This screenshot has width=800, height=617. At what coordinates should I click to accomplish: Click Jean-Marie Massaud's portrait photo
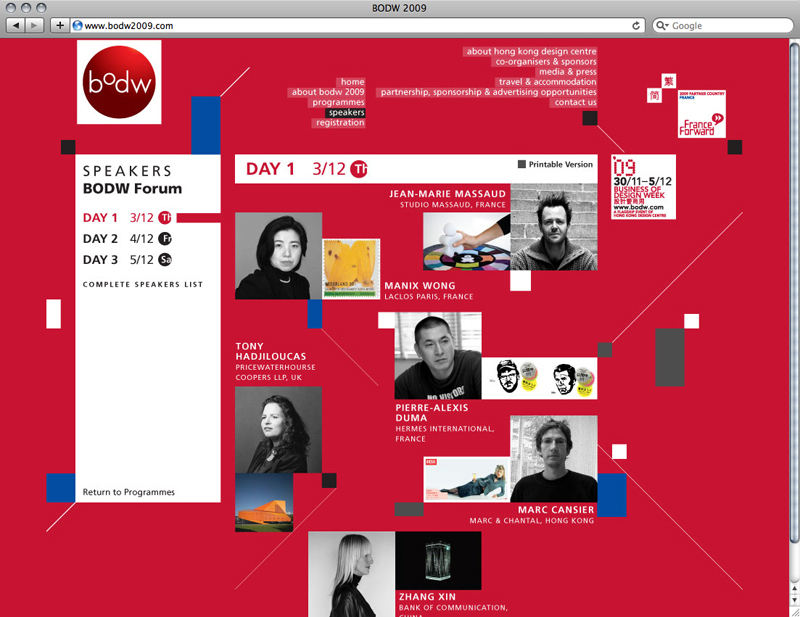(554, 227)
